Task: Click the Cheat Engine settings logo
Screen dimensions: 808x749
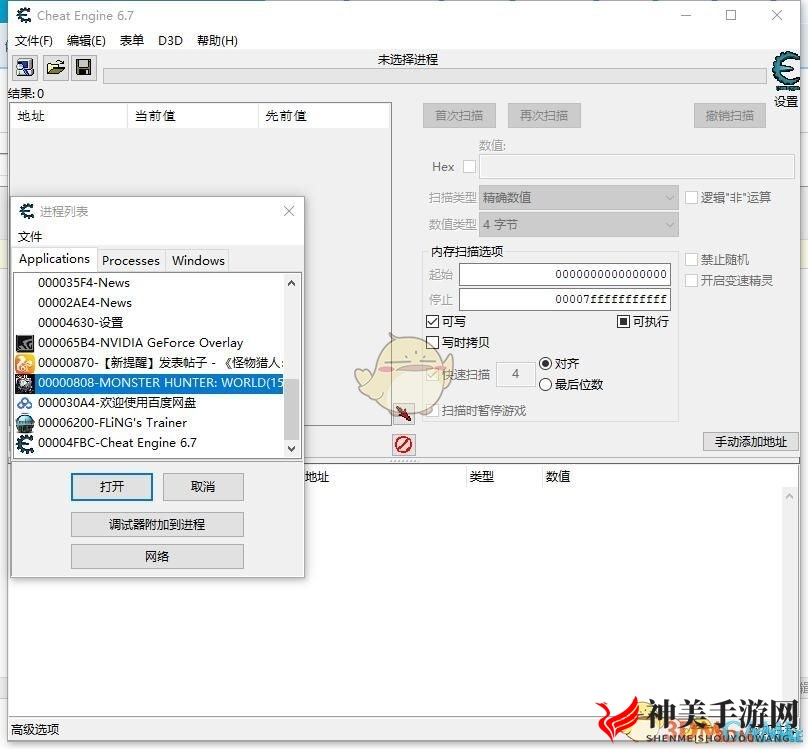Action: [x=786, y=72]
